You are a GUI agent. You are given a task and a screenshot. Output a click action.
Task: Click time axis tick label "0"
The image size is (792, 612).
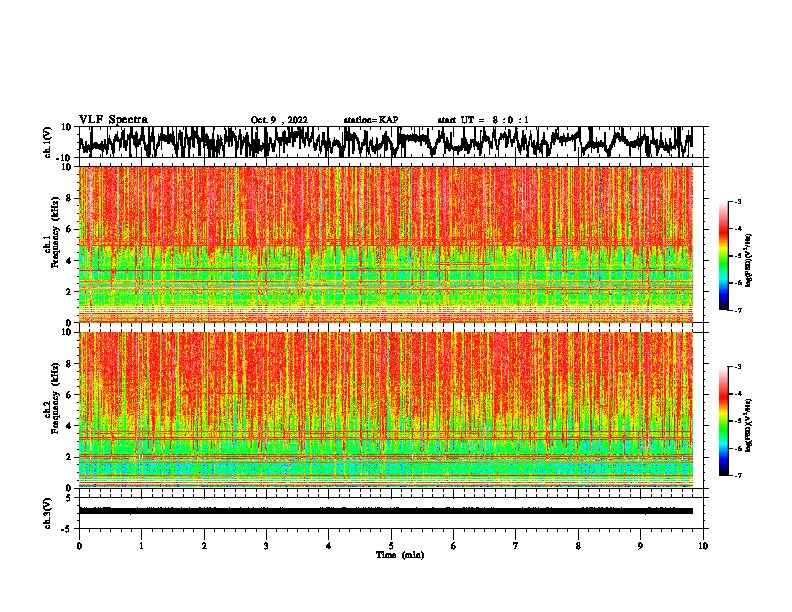point(79,546)
